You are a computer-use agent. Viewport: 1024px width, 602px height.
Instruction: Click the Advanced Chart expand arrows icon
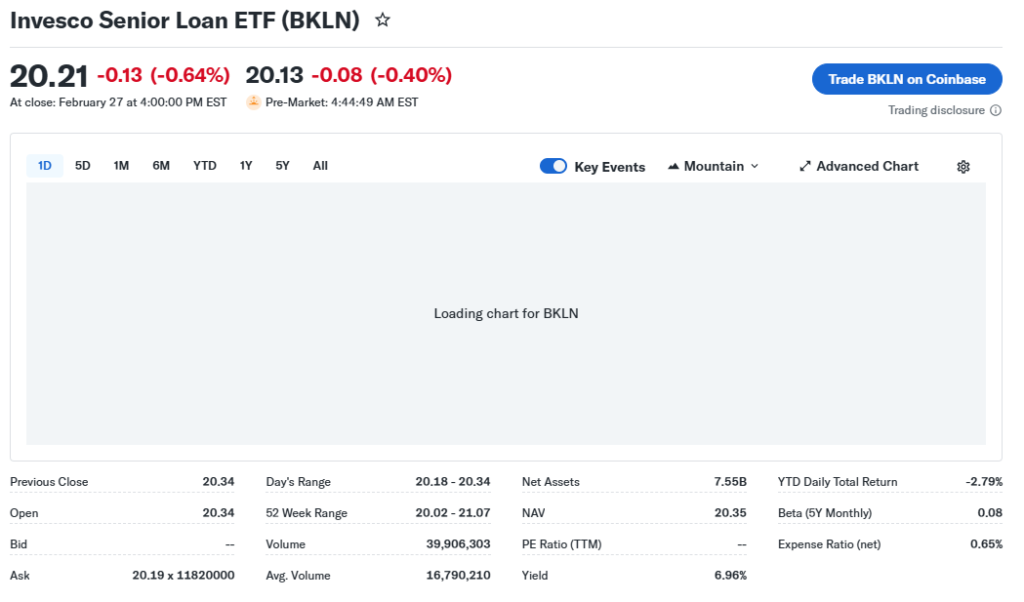pos(805,167)
